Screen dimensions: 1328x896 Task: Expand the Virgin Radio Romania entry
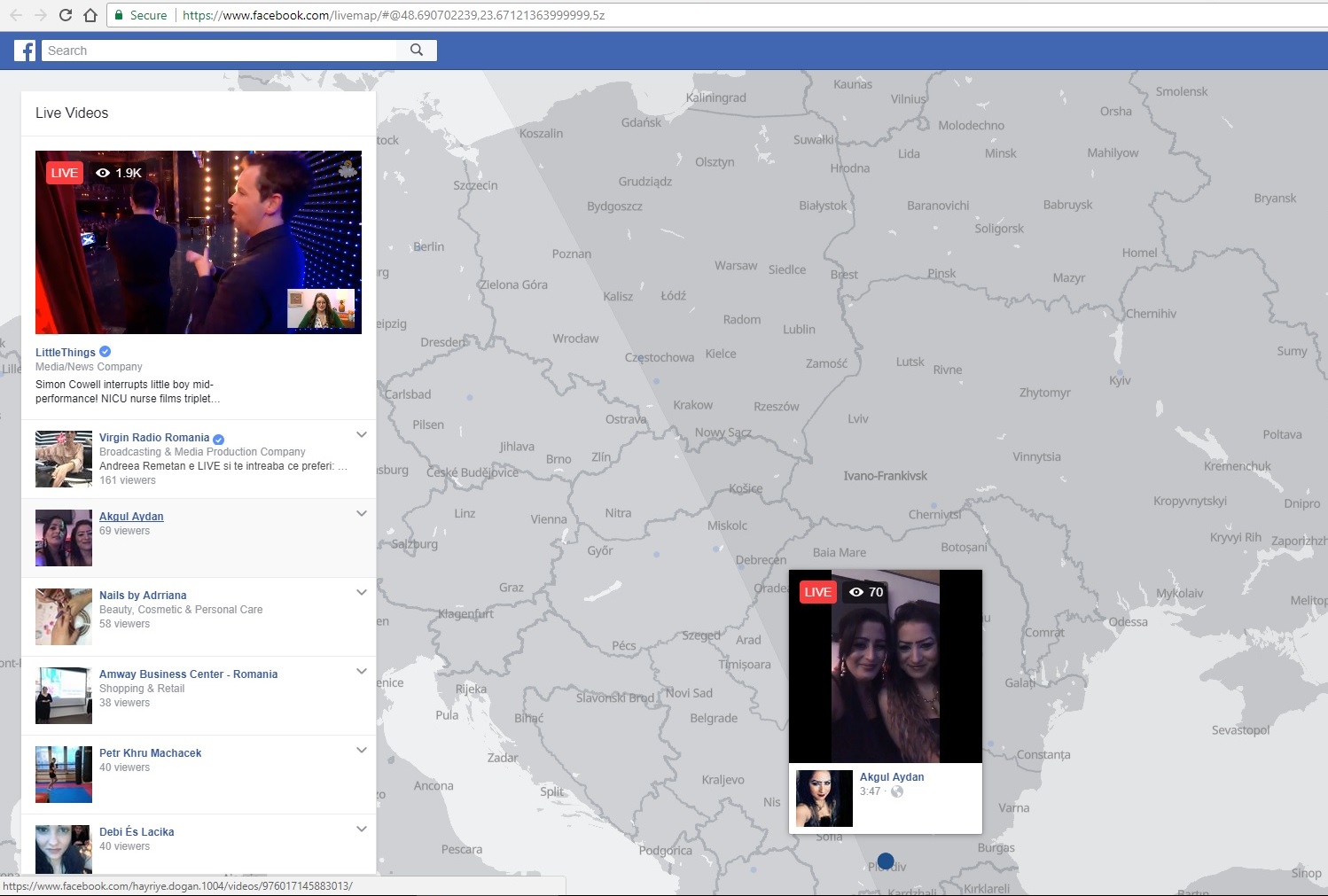(x=361, y=434)
